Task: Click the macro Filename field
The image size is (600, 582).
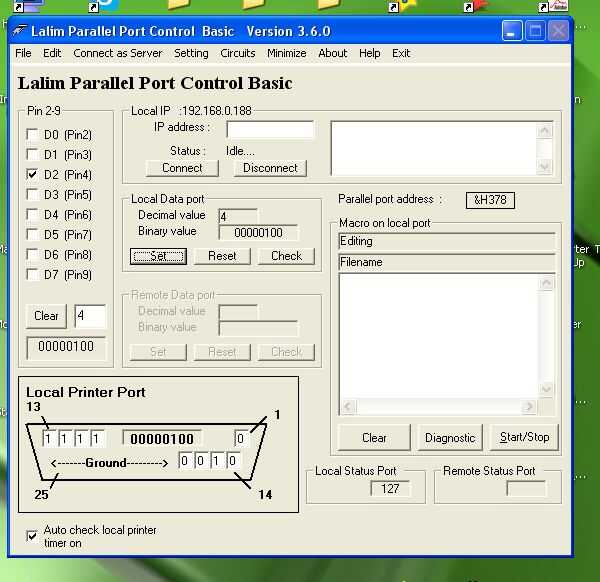Action: tap(447, 262)
